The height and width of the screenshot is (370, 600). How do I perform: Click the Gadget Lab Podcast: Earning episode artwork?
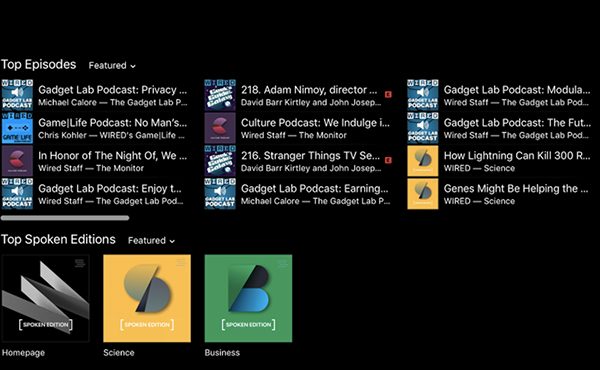coord(220,194)
